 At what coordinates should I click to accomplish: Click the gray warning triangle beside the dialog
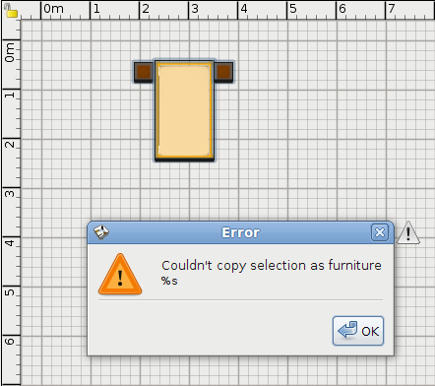tap(408, 232)
